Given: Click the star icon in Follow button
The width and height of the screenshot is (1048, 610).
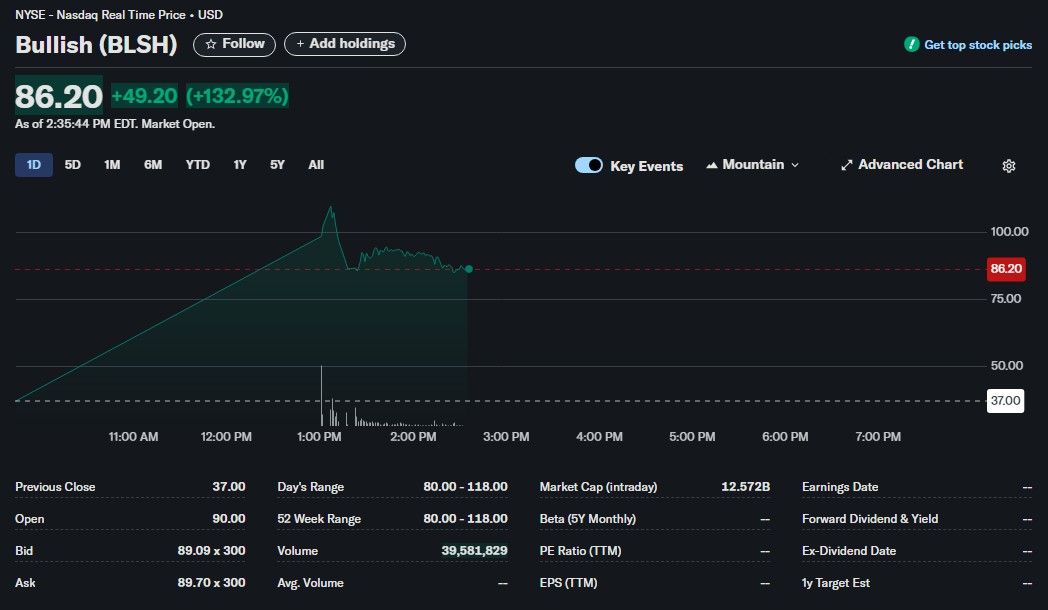Looking at the screenshot, I should click(211, 44).
